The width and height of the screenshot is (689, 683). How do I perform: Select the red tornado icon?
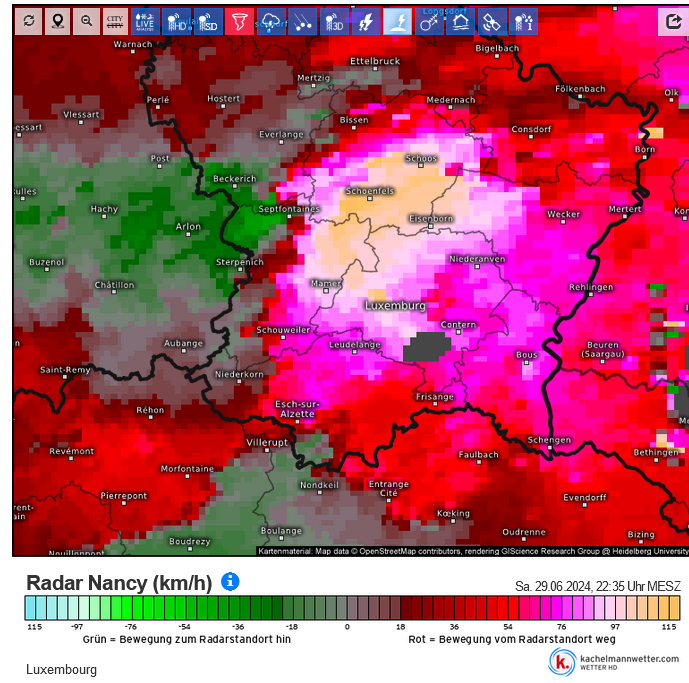coord(239,21)
